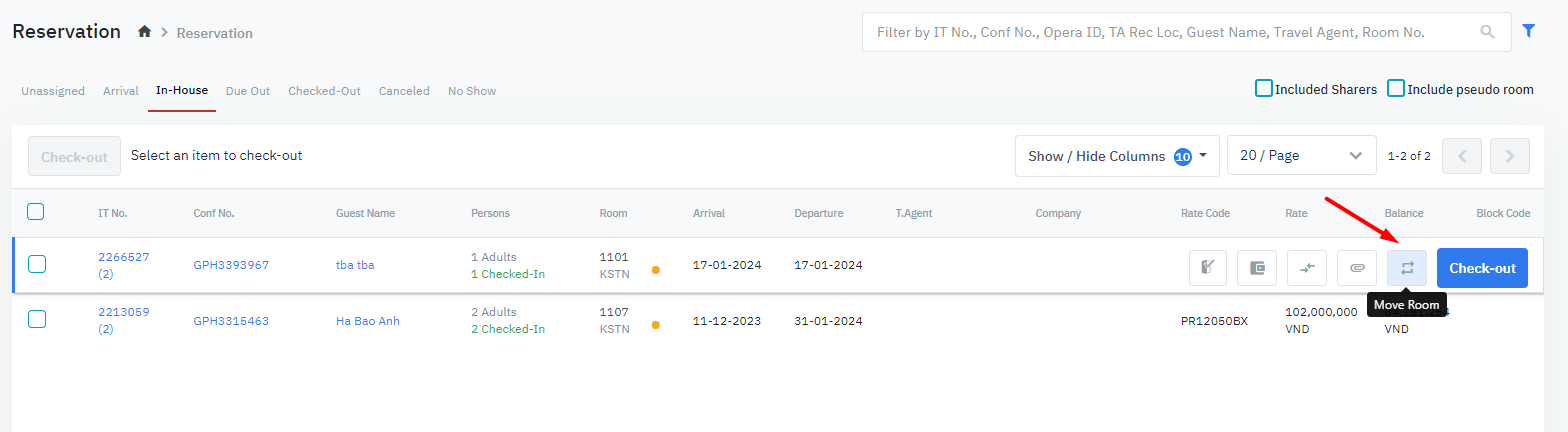Viewport: 1568px width, 432px height.
Task: Open confirmation number GPH3315463 link
Action: (x=231, y=321)
